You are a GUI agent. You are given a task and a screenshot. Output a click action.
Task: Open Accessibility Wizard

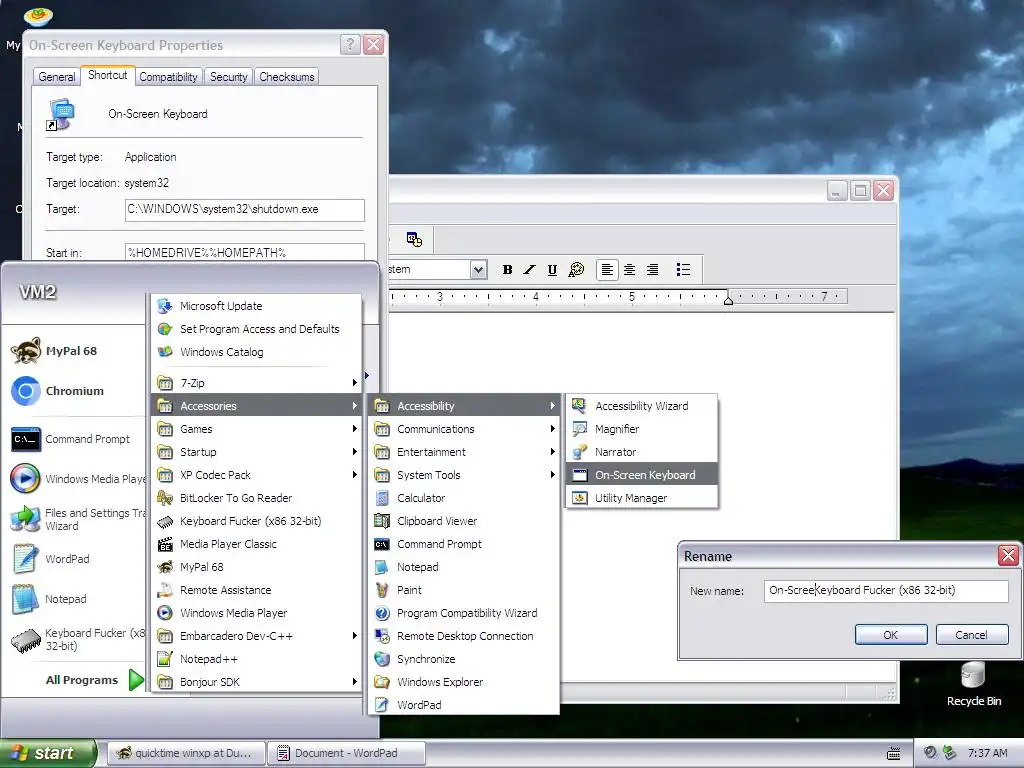tap(643, 406)
